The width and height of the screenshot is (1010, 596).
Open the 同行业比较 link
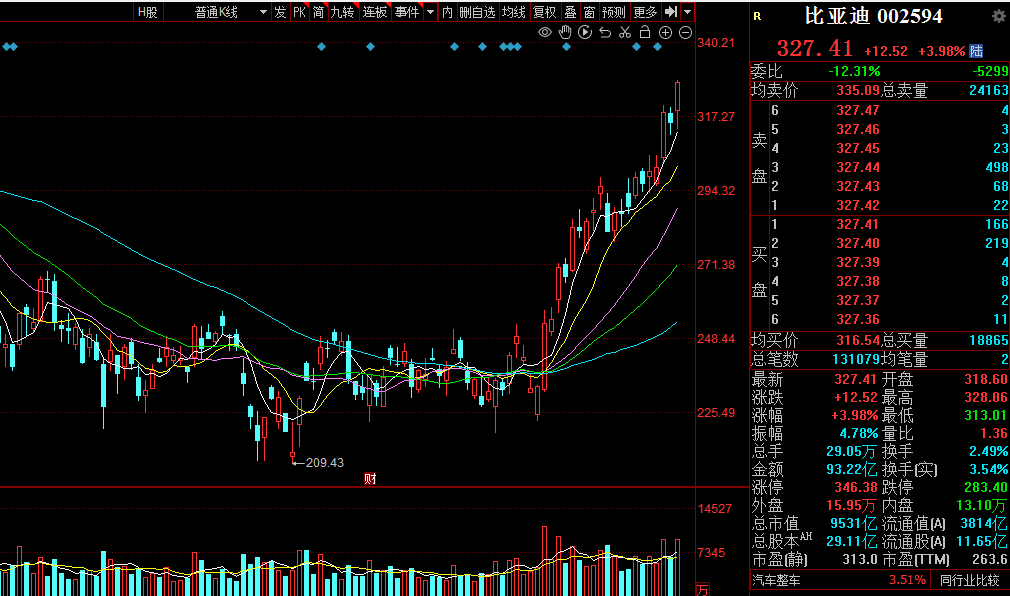[x=968, y=580]
